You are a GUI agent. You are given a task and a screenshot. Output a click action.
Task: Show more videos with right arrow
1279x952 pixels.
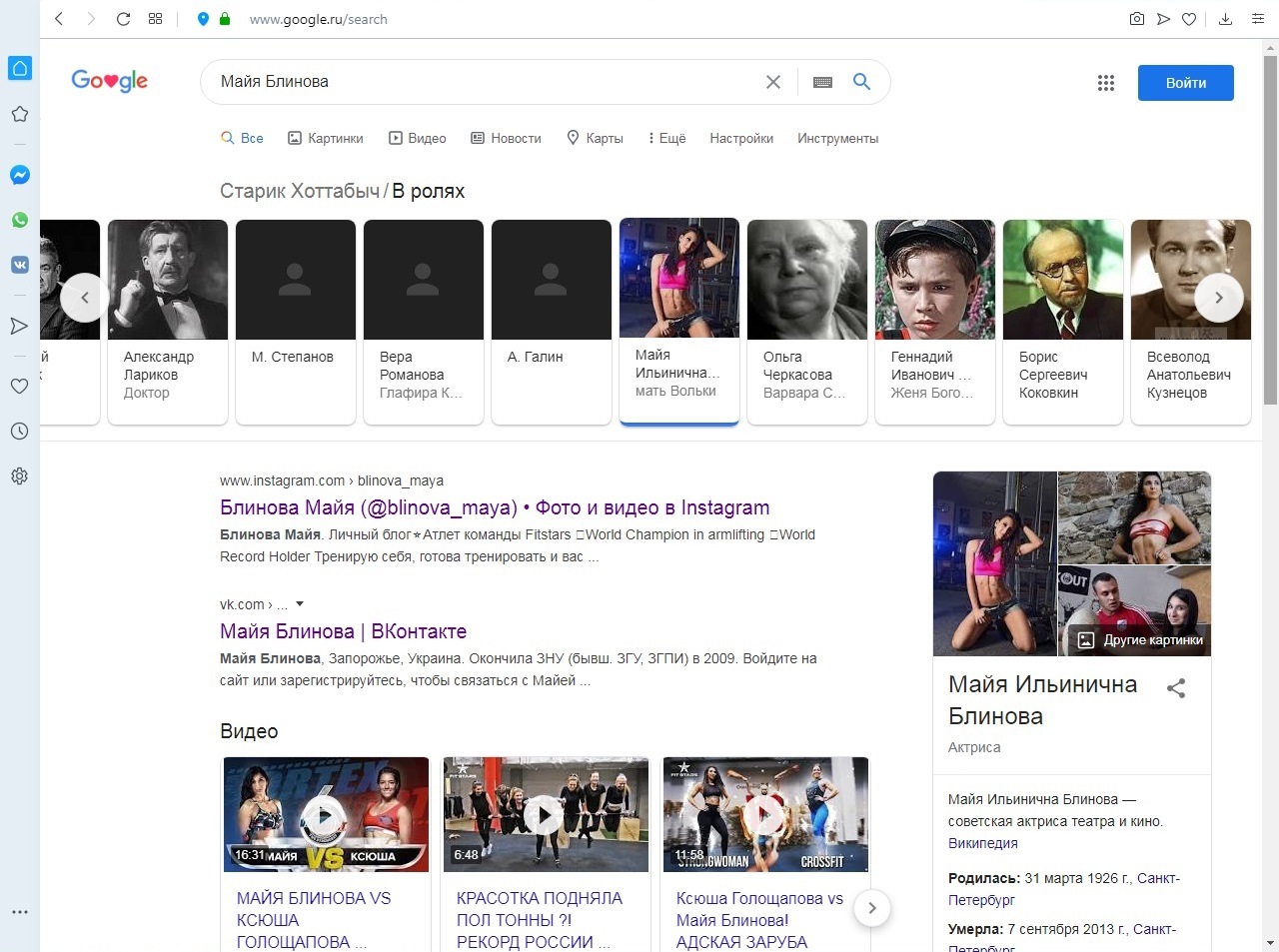tap(872, 908)
